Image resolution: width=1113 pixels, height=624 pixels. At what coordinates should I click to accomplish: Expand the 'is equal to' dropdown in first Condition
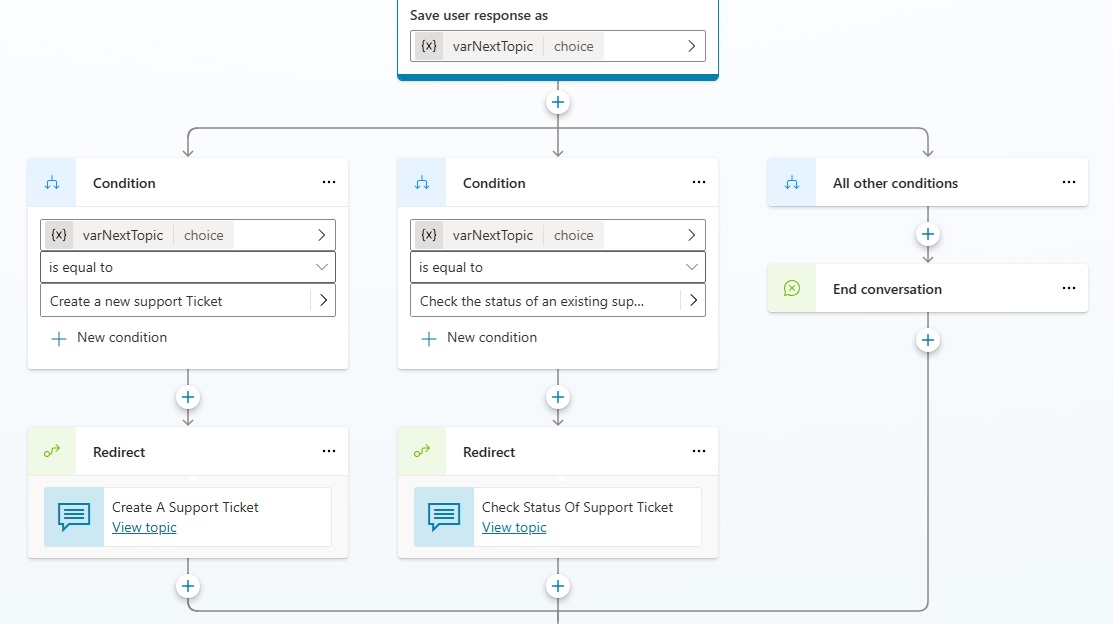[x=321, y=268]
